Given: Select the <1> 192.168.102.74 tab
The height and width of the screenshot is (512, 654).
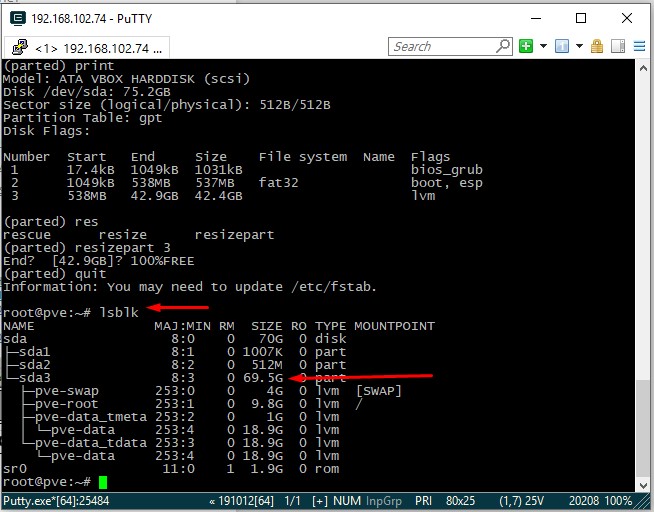Looking at the screenshot, I should [x=87, y=48].
